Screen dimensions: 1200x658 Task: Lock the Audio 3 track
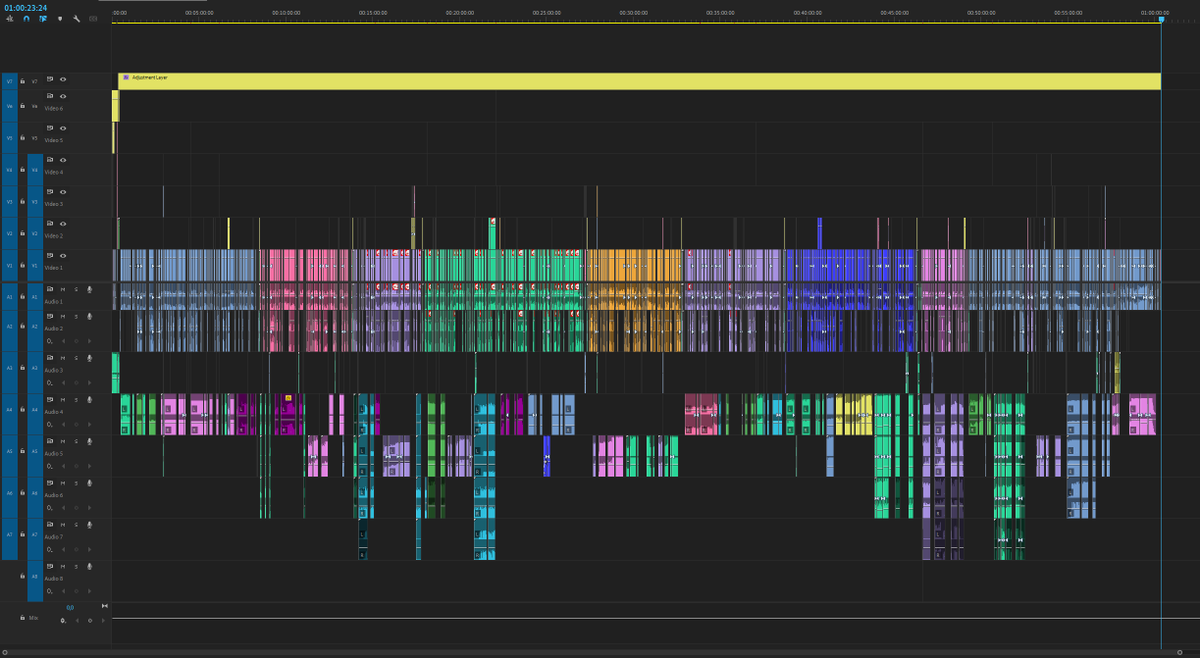point(22,368)
